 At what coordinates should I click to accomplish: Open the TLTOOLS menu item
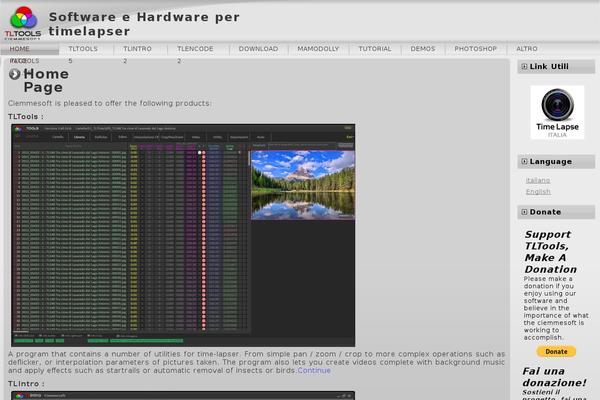tap(83, 49)
